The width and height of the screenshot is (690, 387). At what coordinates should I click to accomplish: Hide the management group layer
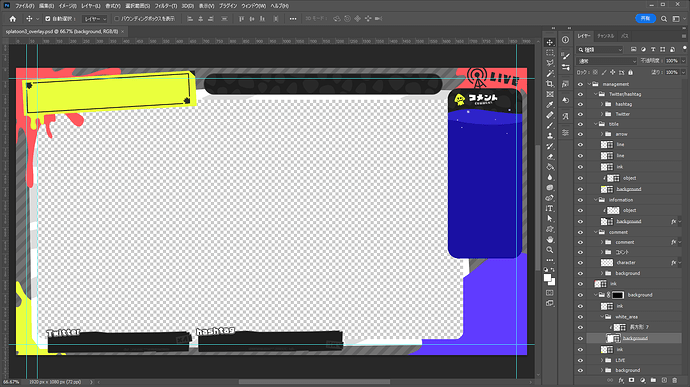tap(580, 84)
